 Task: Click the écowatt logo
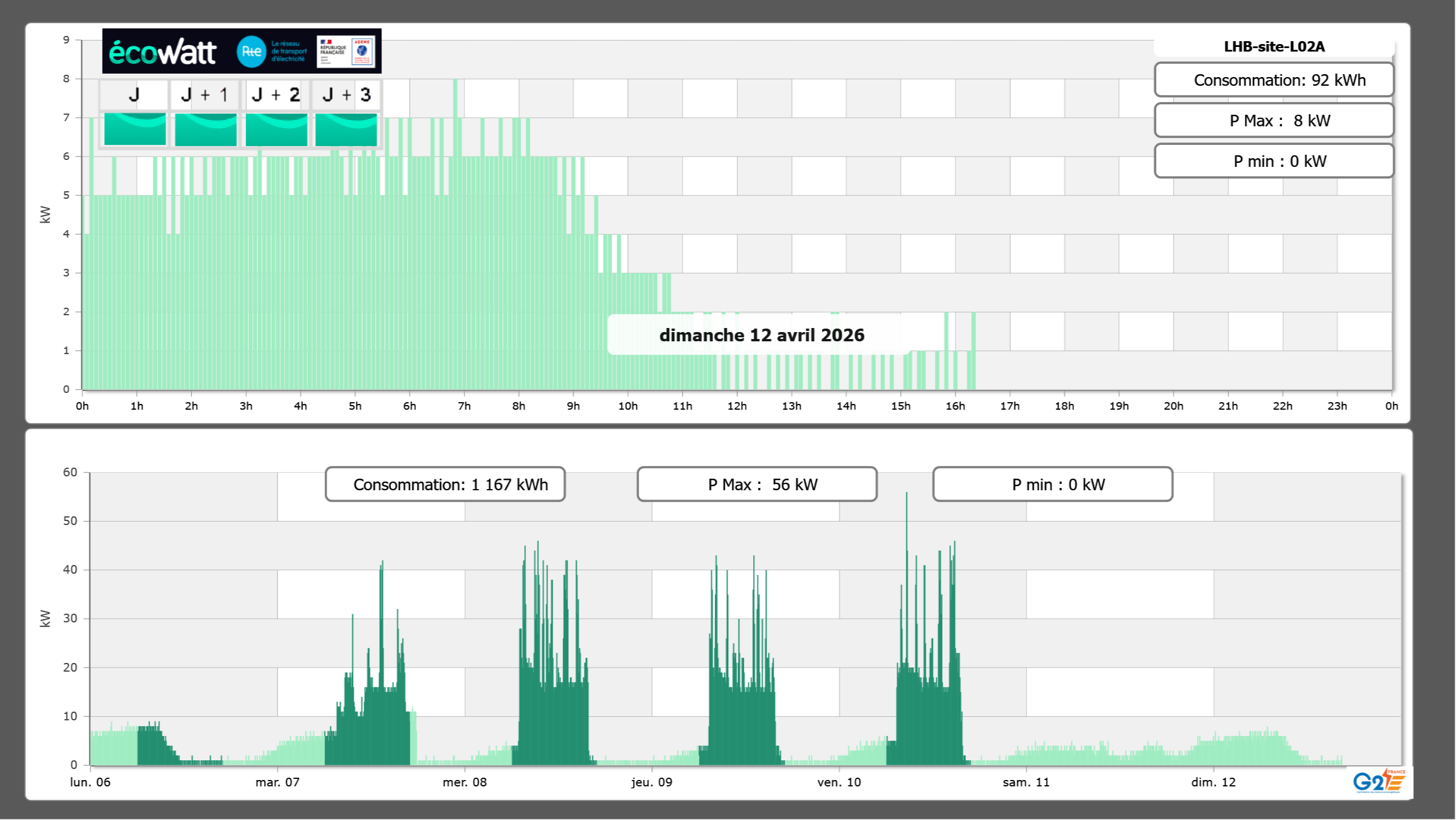pos(162,52)
